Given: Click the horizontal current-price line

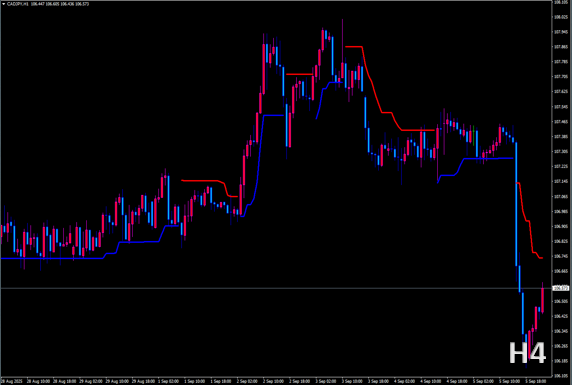Looking at the screenshot, I should tap(276, 288).
